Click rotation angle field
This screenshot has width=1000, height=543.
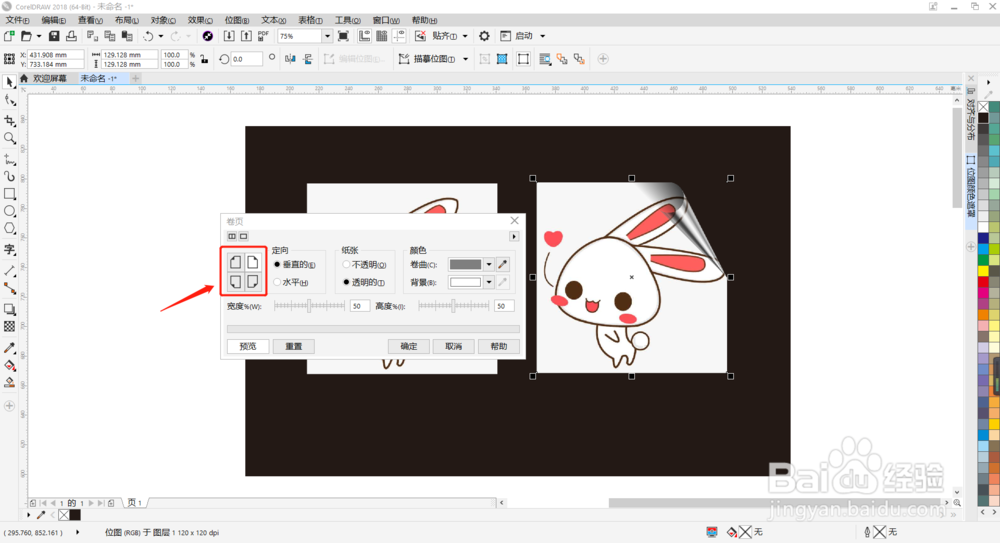tap(246, 59)
